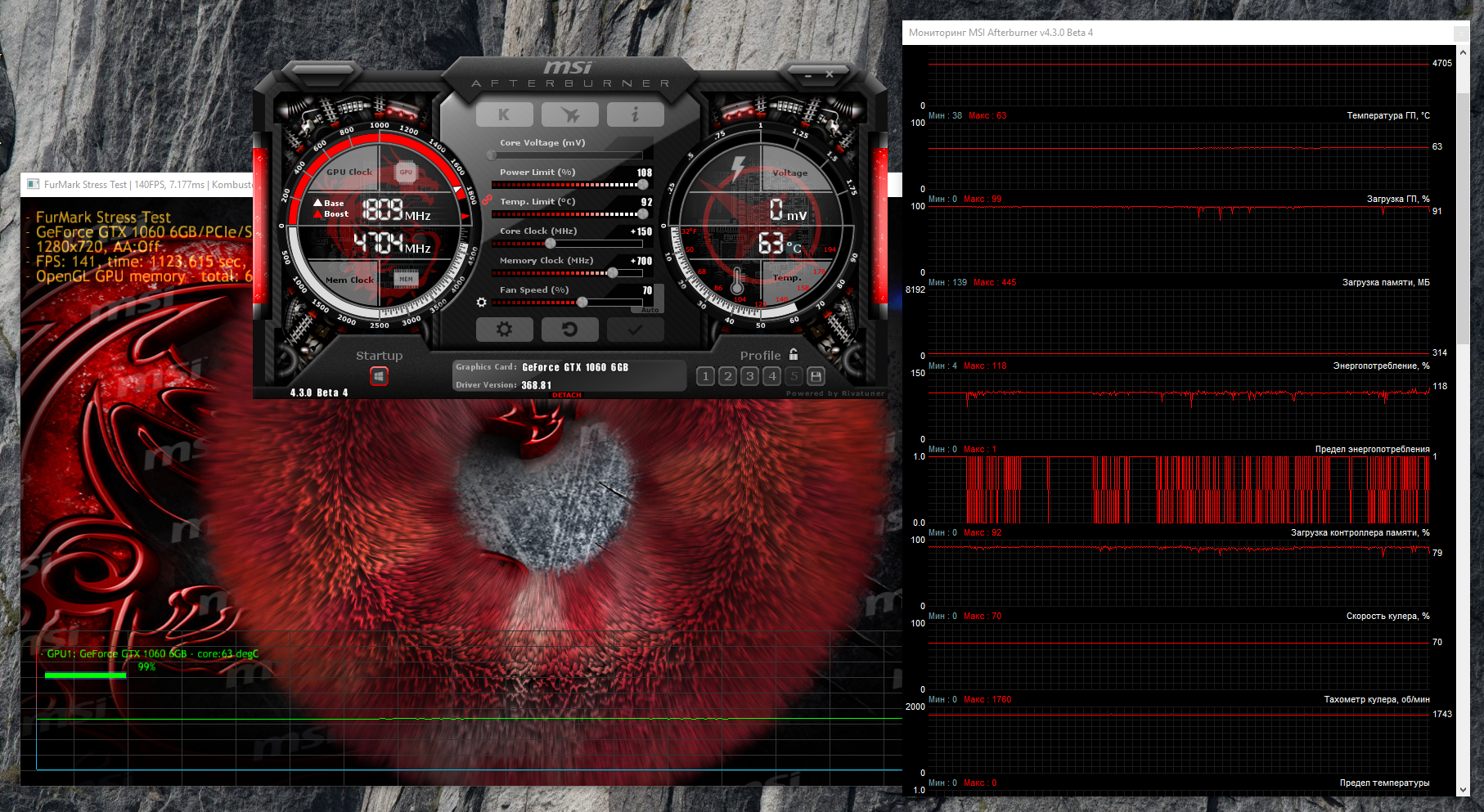The image size is (1484, 812).
Task: Click the Power Limit slider handle
Action: click(x=642, y=185)
